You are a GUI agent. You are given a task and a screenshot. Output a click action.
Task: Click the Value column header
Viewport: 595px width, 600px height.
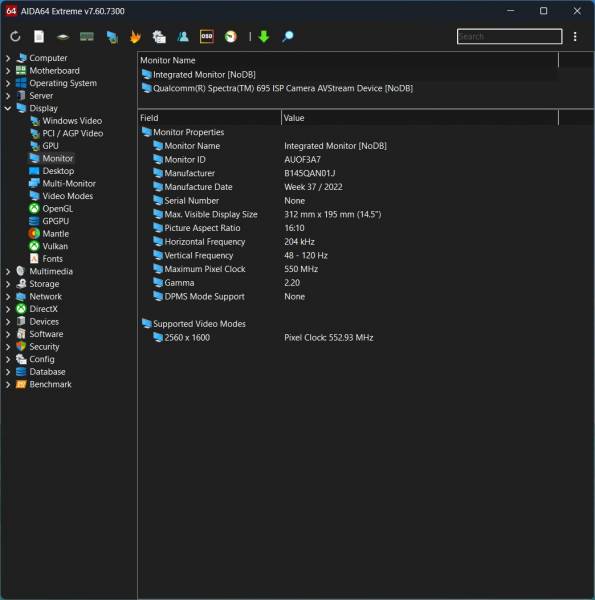(420, 118)
